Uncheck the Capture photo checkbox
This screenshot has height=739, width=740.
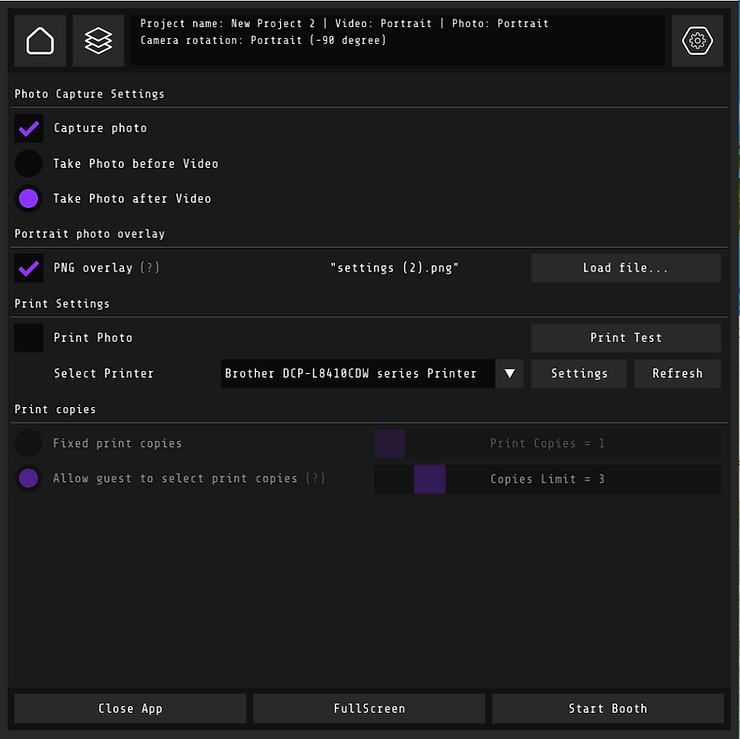[29, 128]
